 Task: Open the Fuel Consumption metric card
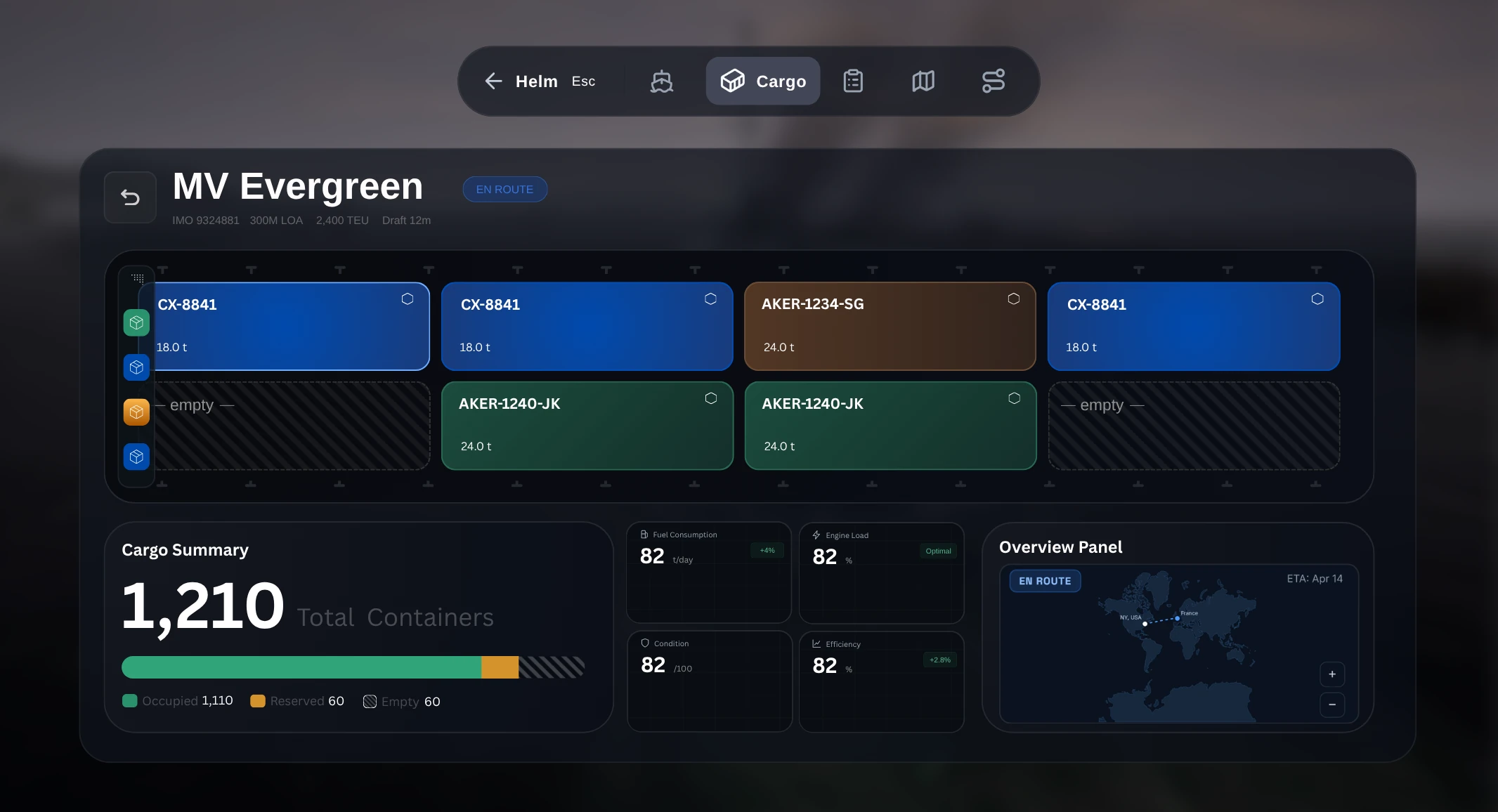pyautogui.click(x=708, y=572)
